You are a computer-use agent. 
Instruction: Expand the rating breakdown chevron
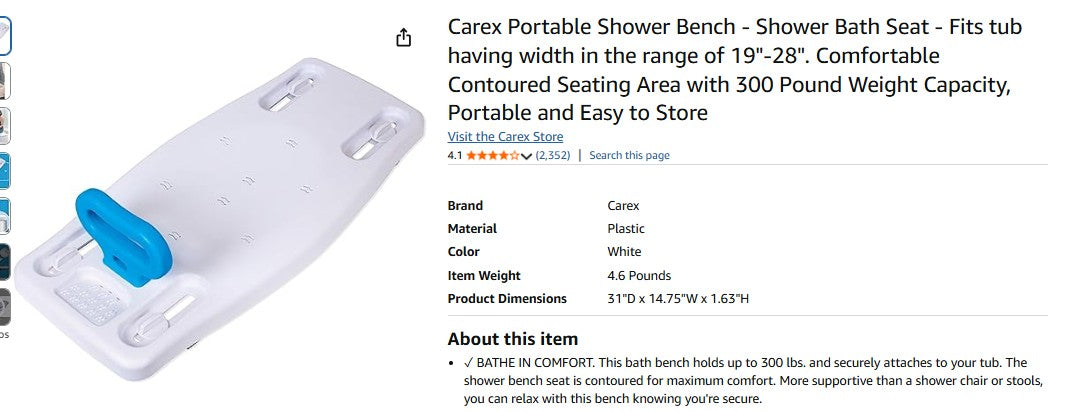(527, 156)
